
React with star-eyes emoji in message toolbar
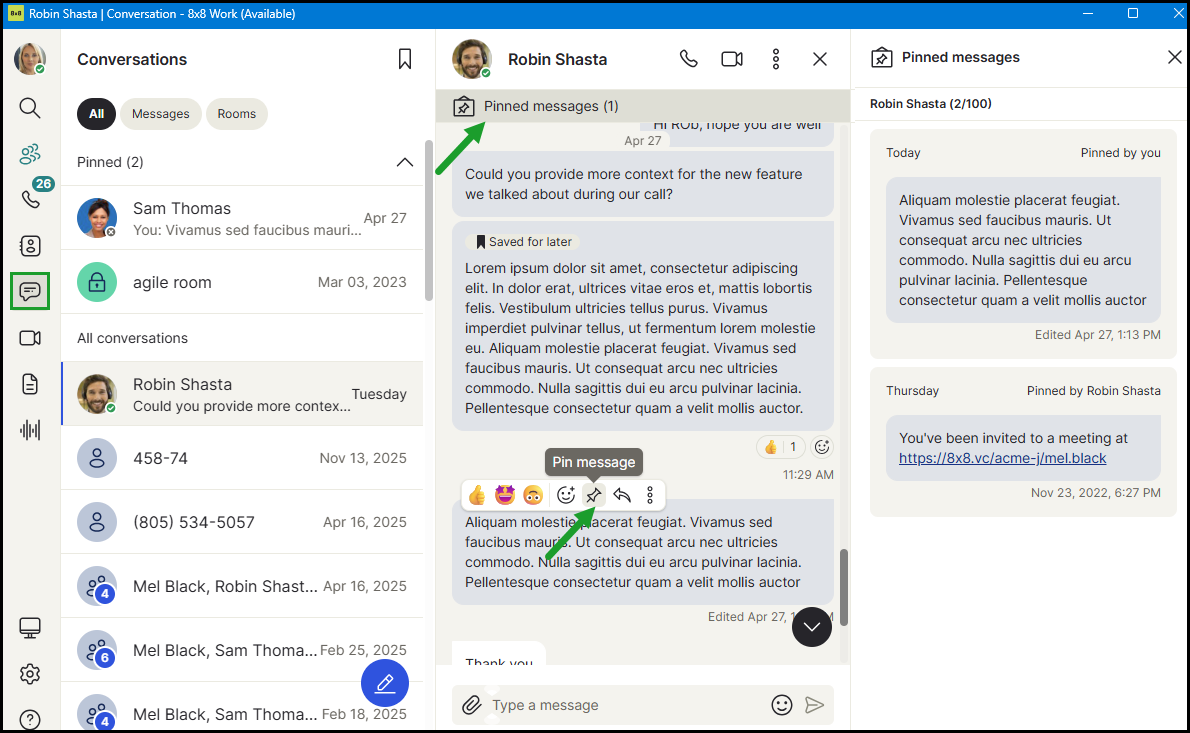[505, 495]
